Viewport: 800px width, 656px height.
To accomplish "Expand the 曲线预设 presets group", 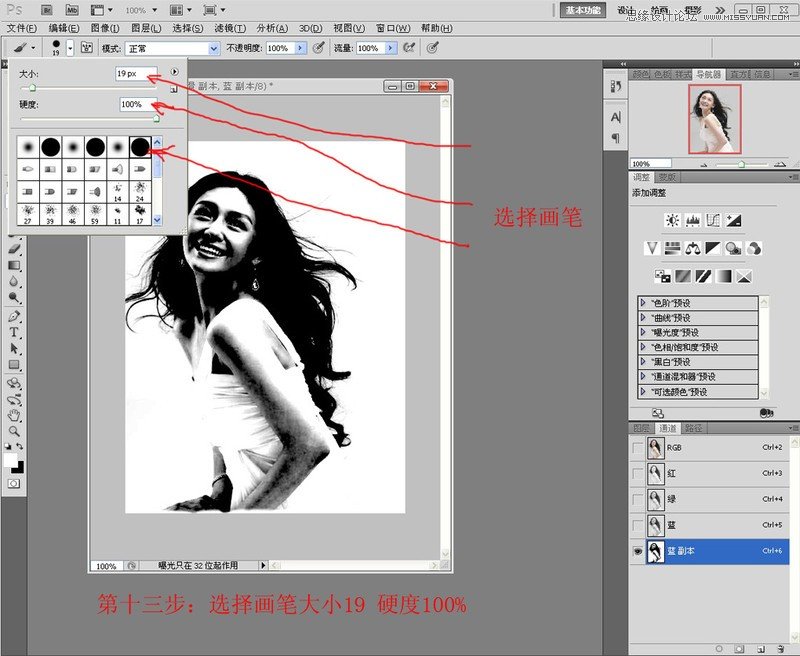I will (x=644, y=317).
